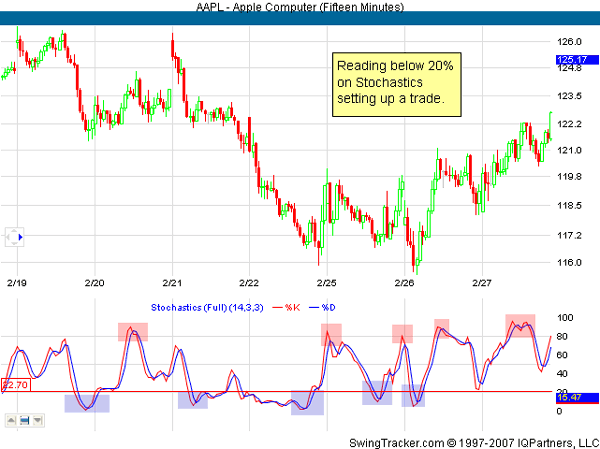This screenshot has height=449, width=600.
Task: Click the 126.0 price axis label
Action: click(x=569, y=41)
